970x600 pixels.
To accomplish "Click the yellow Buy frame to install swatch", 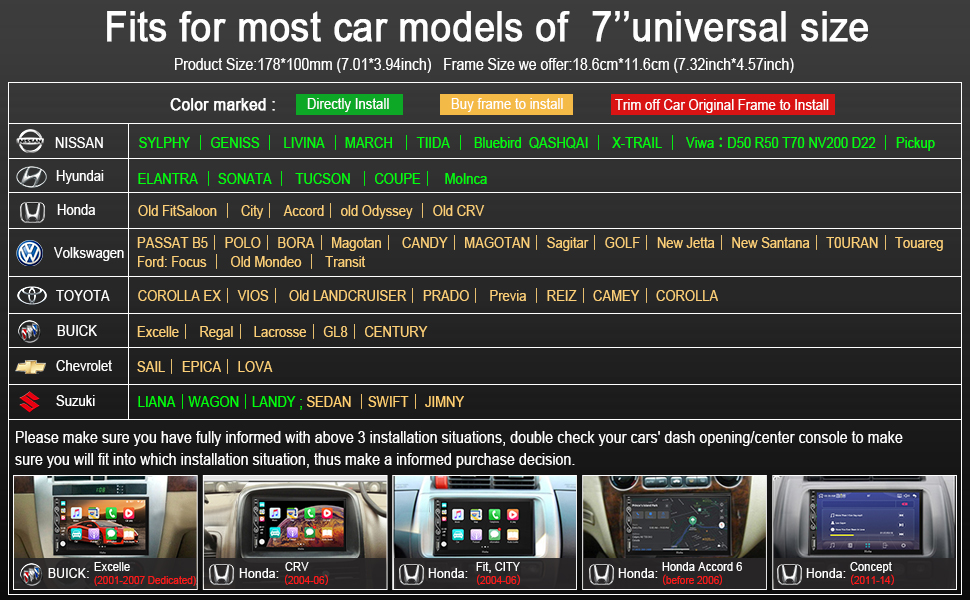I will [506, 104].
